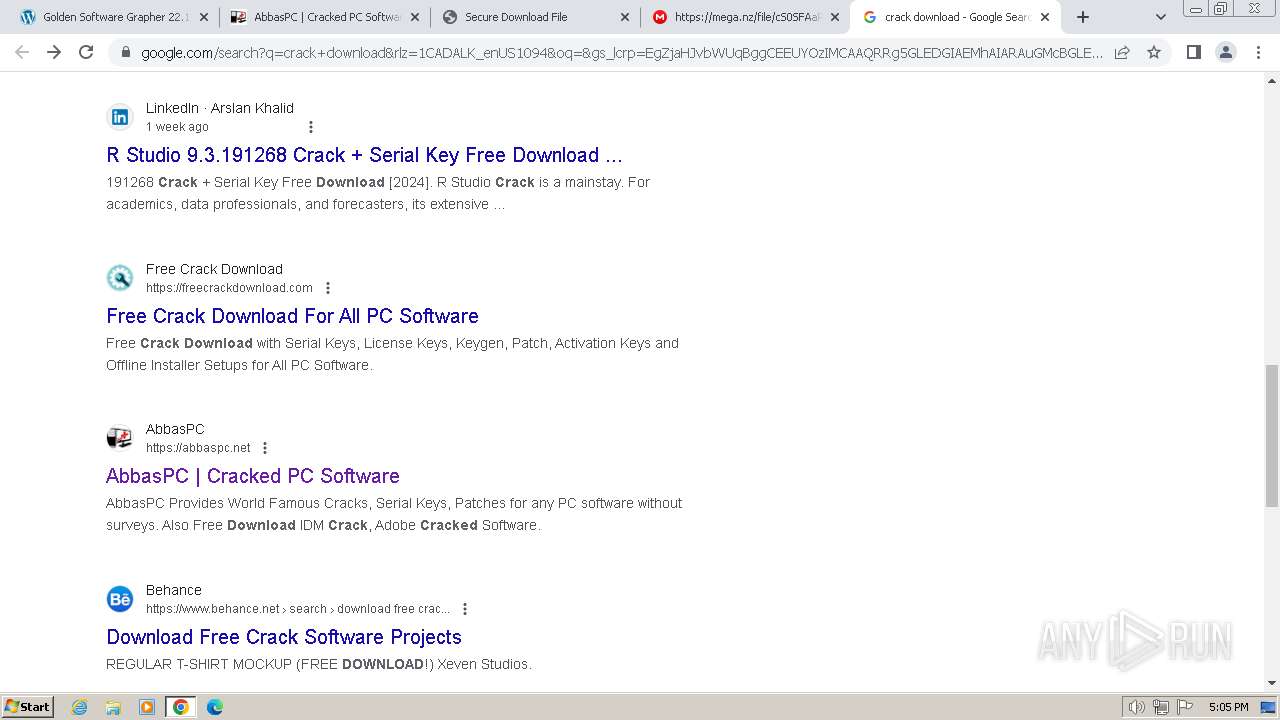This screenshot has height=720, width=1280.
Task: Bookmark this tab with the star
Action: coord(1154,52)
